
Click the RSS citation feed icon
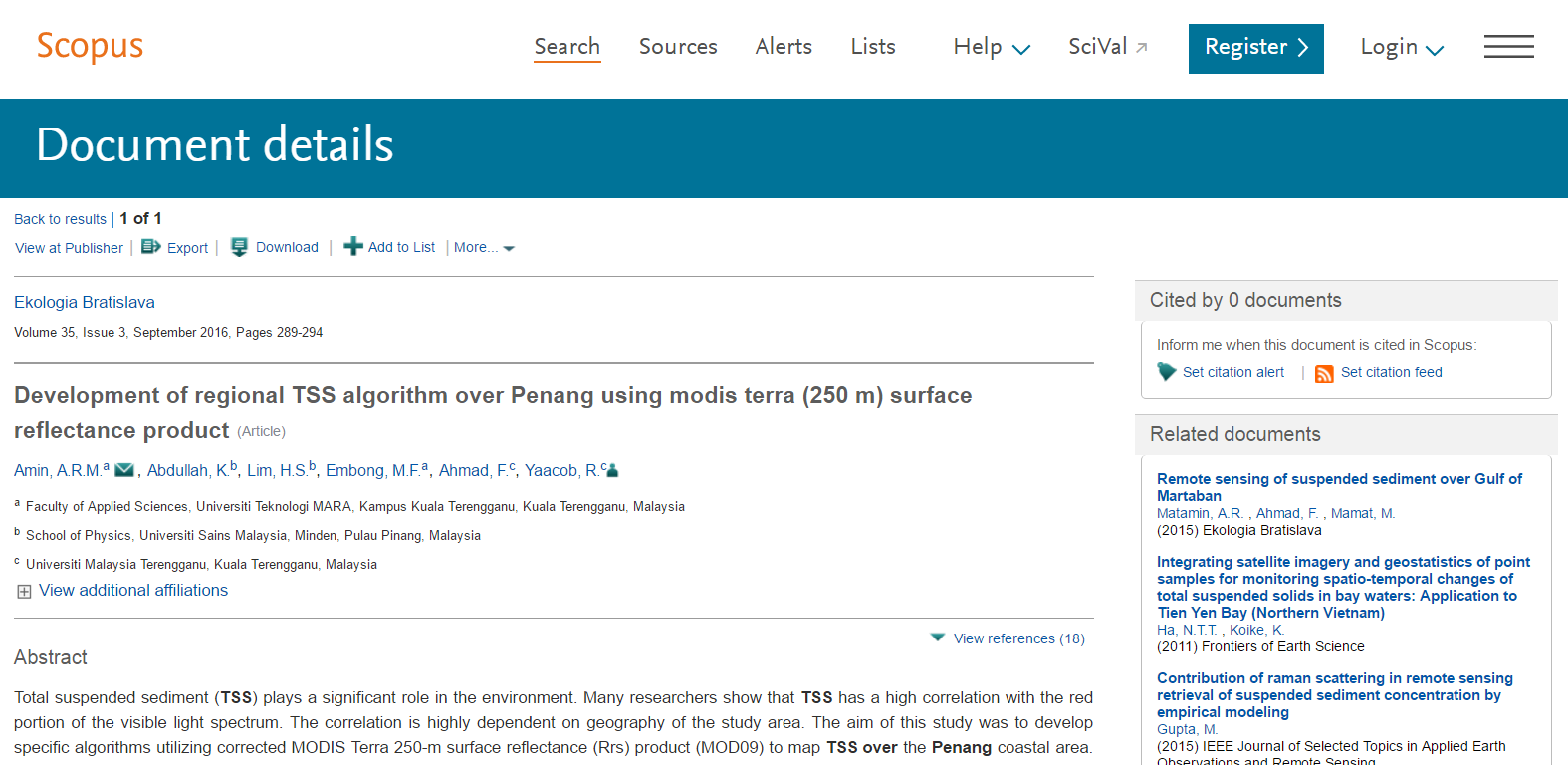tap(1324, 373)
